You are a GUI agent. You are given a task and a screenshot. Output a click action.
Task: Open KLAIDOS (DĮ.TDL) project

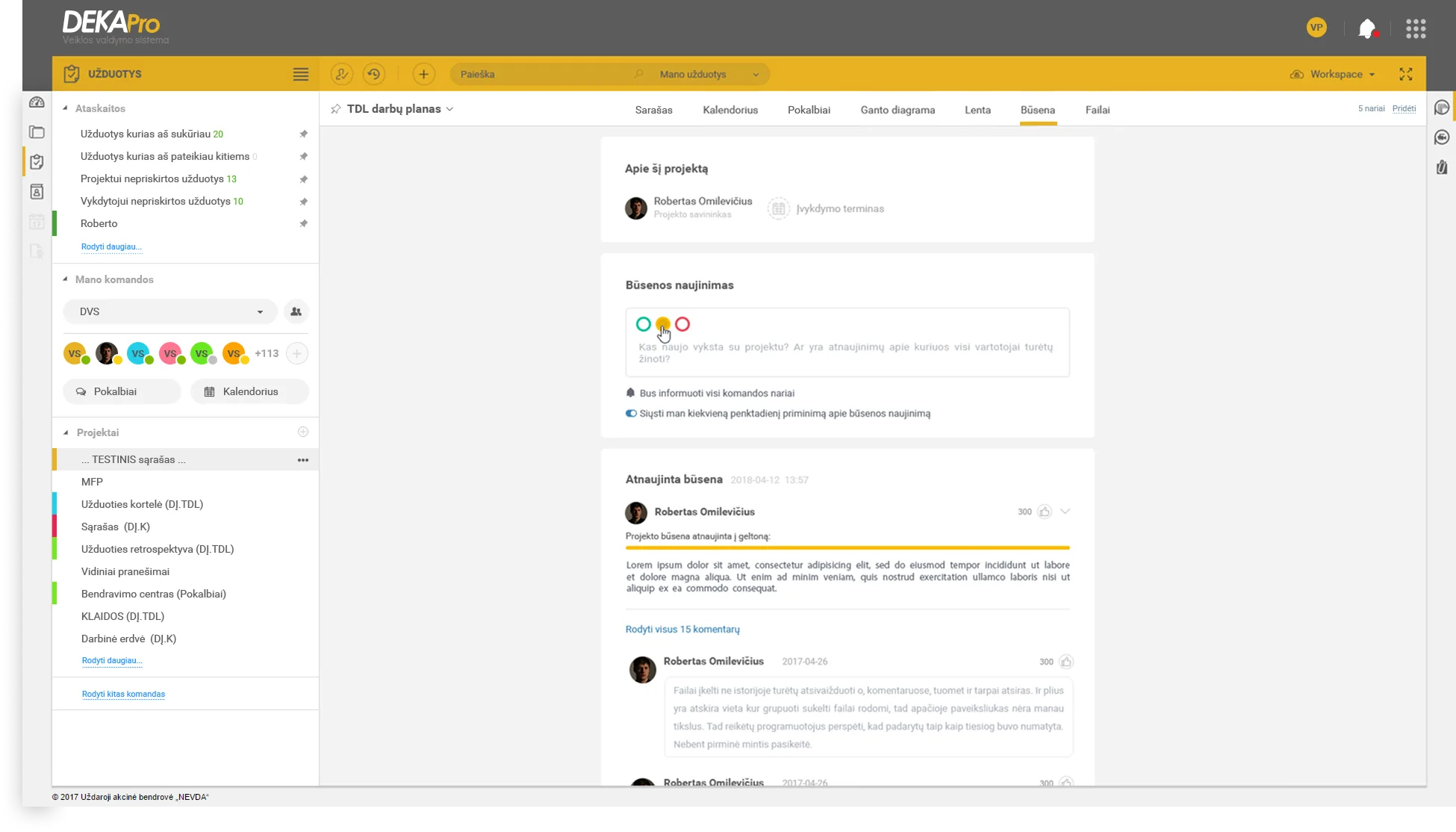(185, 616)
